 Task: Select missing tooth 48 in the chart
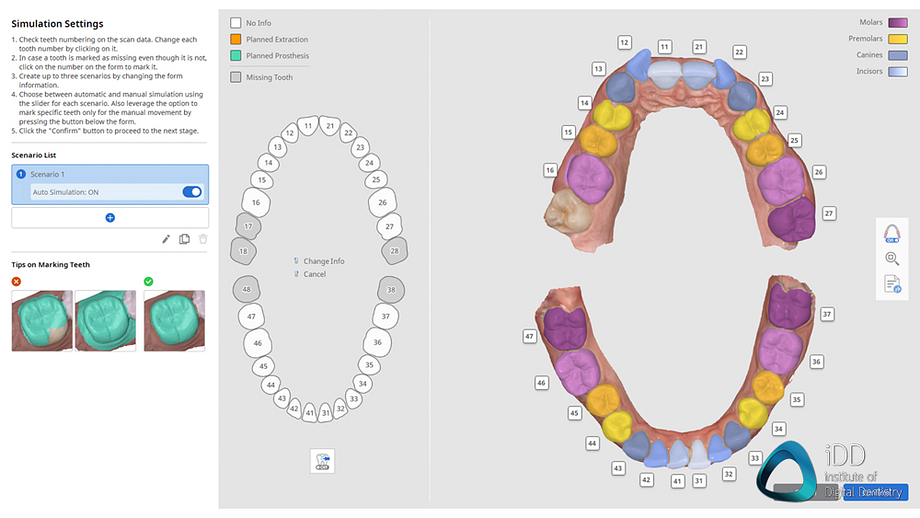tap(246, 290)
